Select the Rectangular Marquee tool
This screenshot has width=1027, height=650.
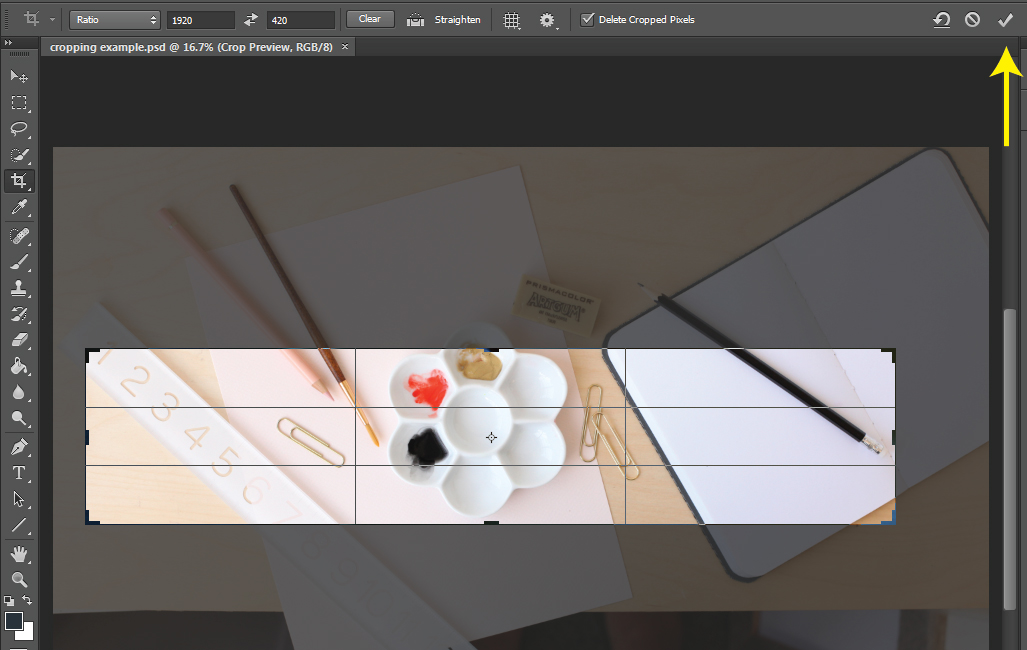click(x=19, y=103)
